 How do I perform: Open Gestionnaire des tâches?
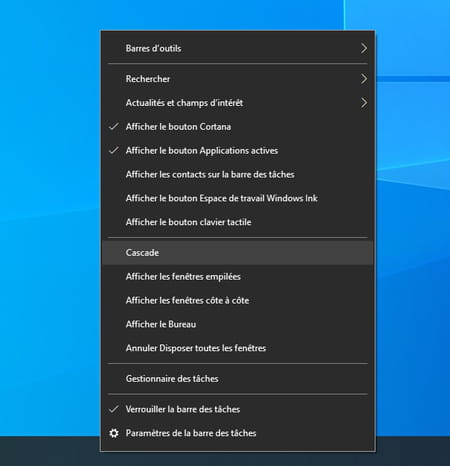point(238,379)
